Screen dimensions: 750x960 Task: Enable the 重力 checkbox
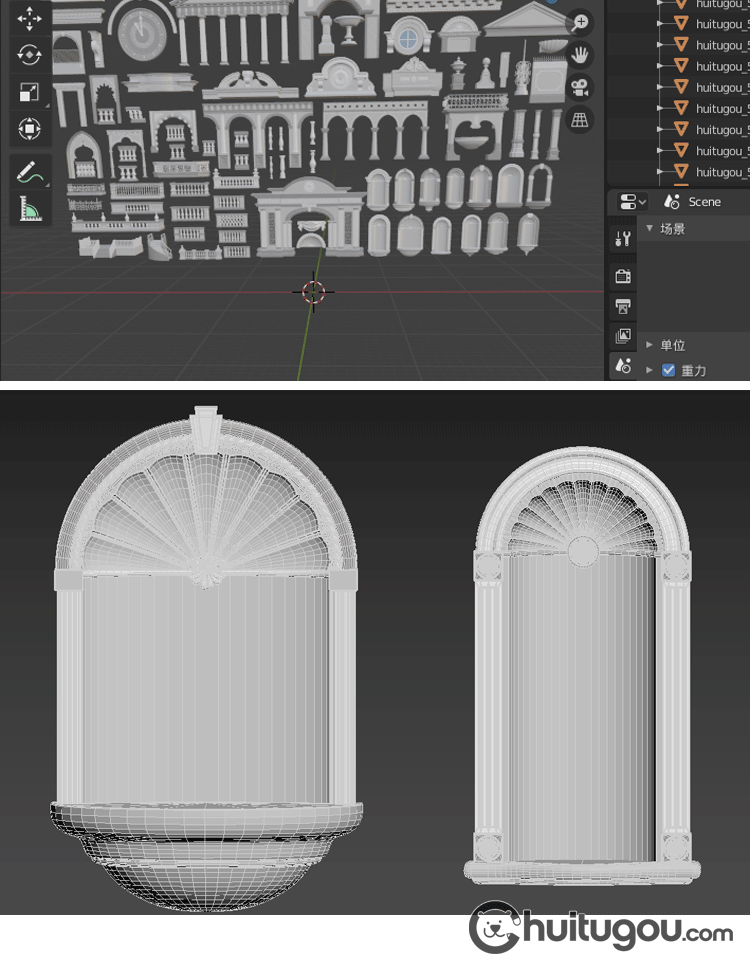pyautogui.click(x=669, y=370)
